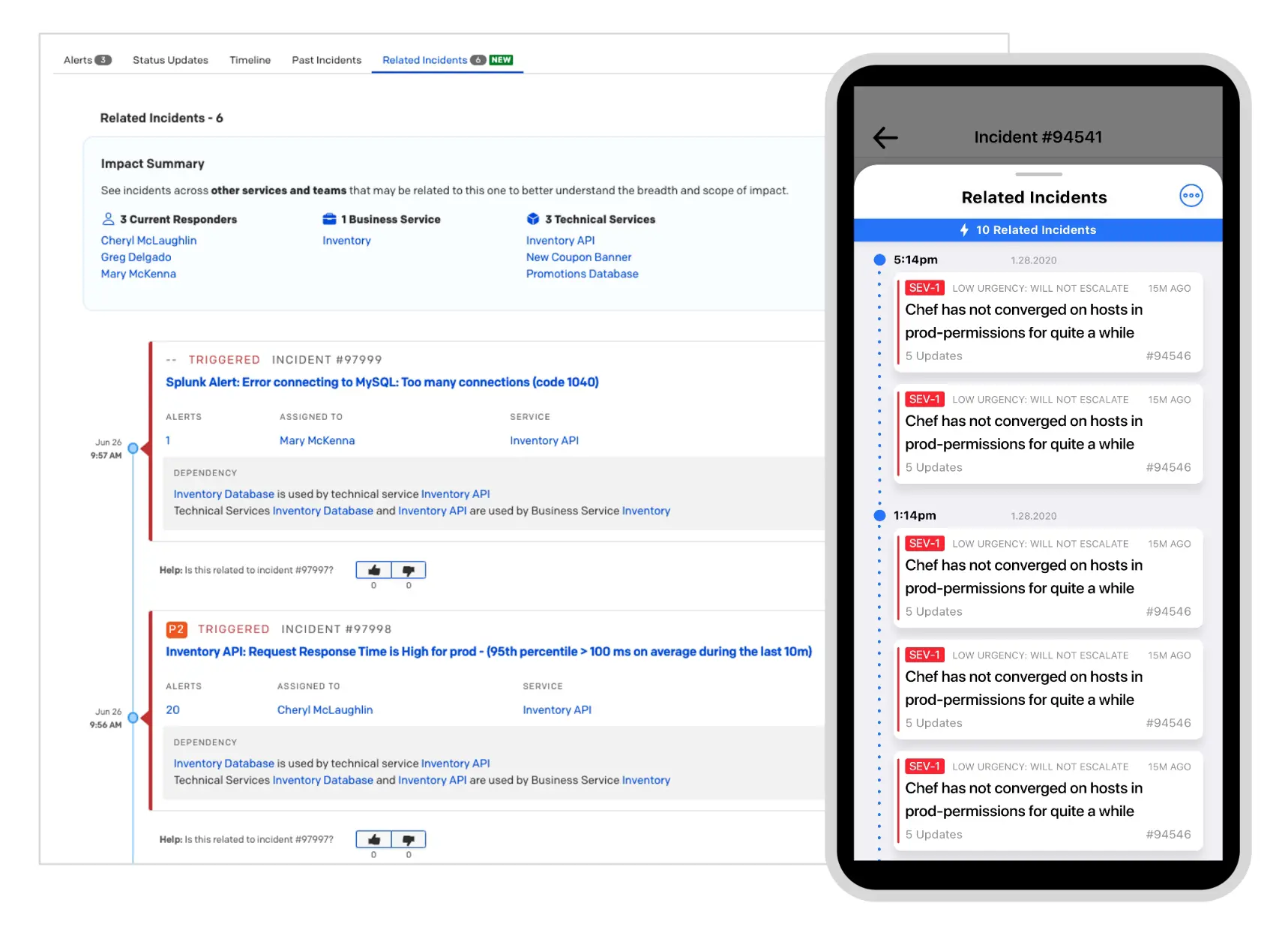Tap the back arrow on mobile header
Viewport: 1288px width, 933px height.
tap(885, 137)
